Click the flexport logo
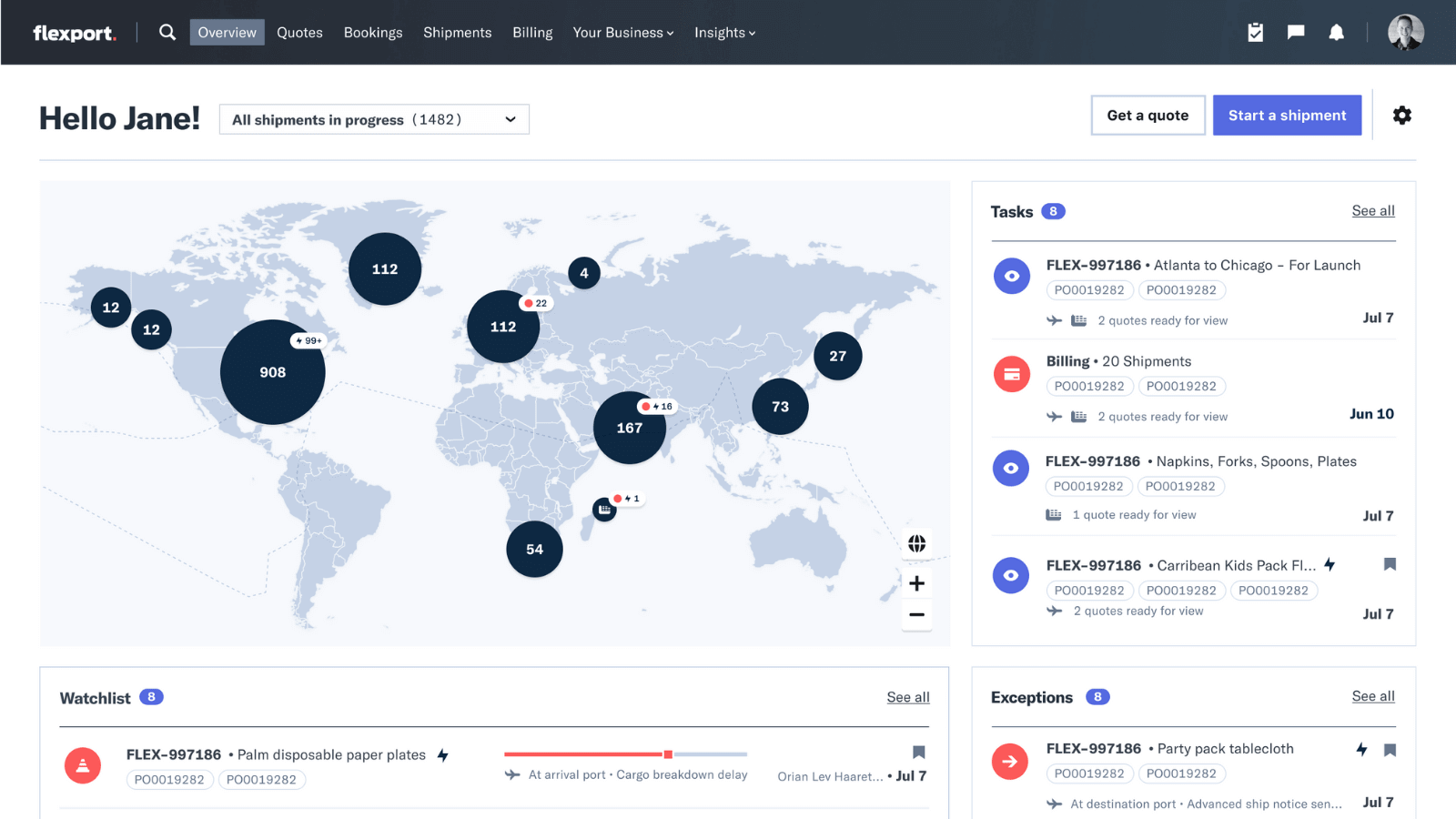Viewport: 1456px width, 819px height. (75, 34)
